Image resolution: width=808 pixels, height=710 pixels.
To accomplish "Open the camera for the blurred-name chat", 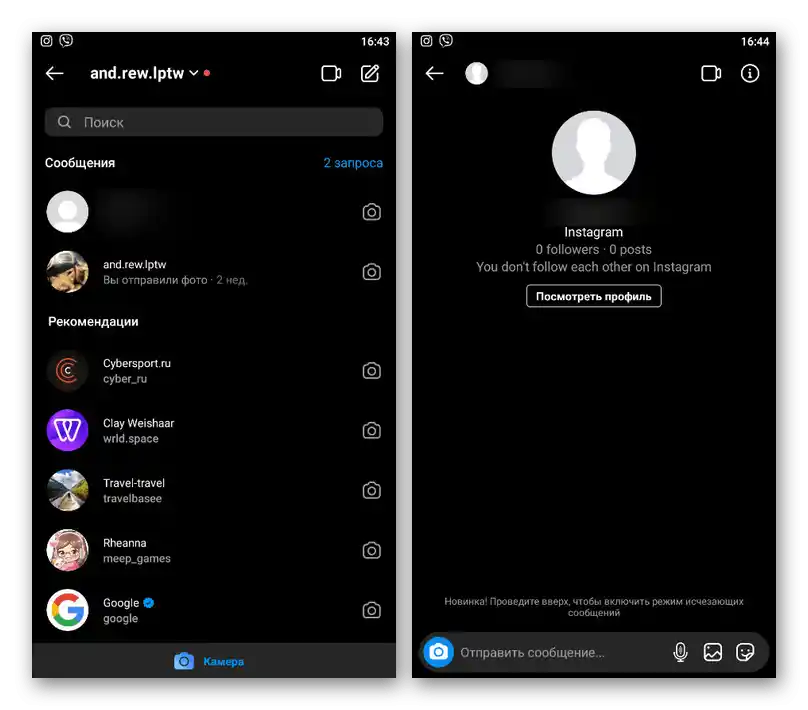I will point(372,212).
